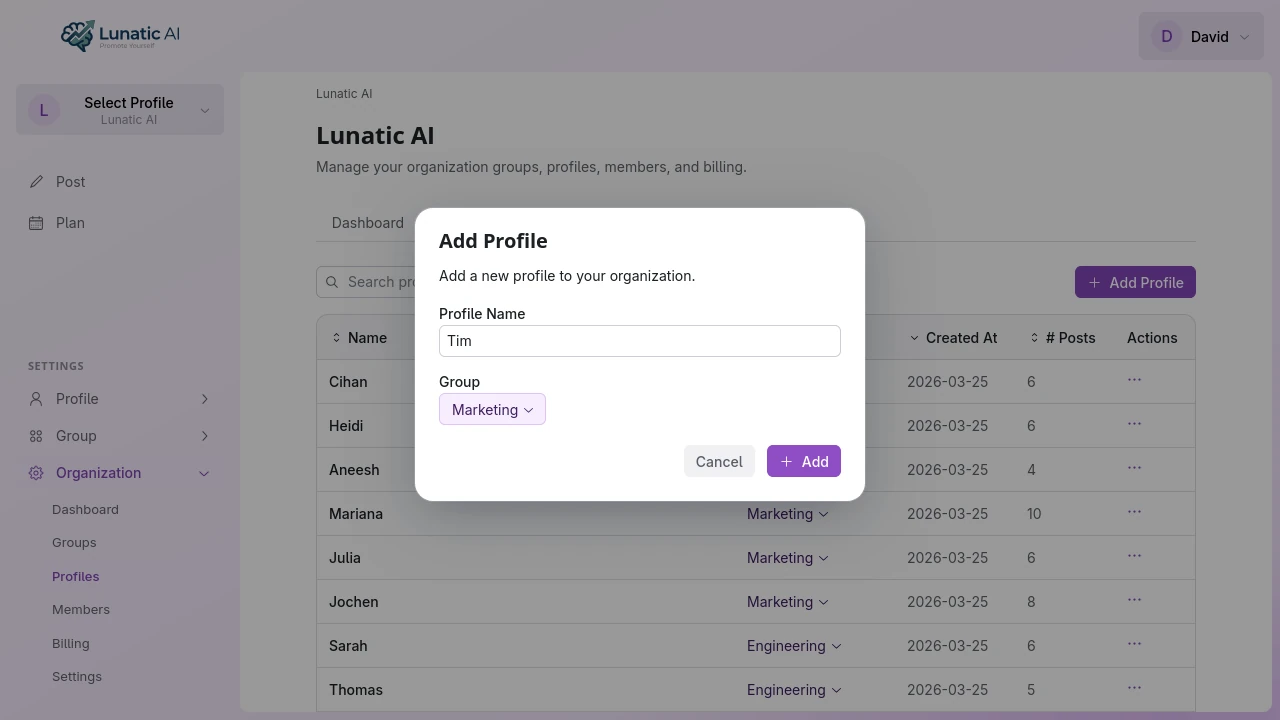Viewport: 1280px width, 720px height.
Task: Change Julia's Marketing group dropdown
Action: (788, 557)
